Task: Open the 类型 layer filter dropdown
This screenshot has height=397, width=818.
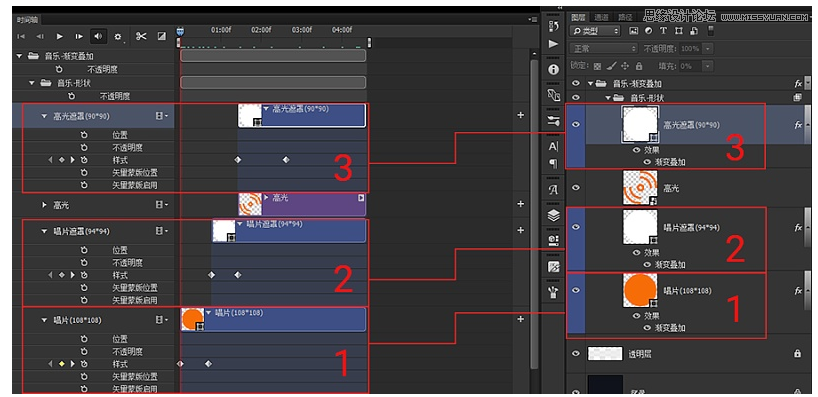Action: click(x=595, y=31)
